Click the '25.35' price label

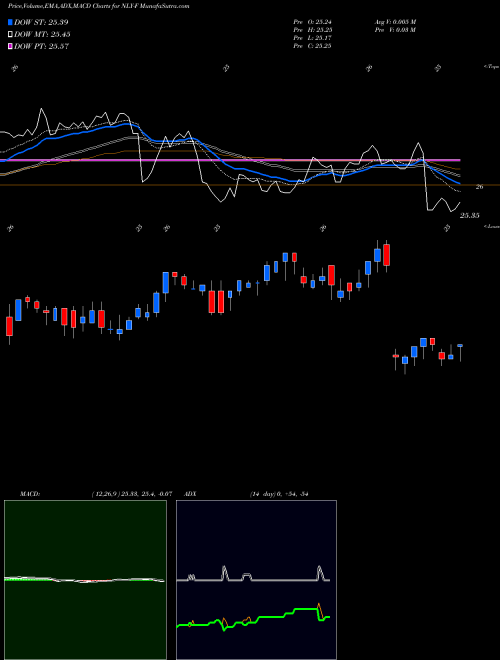click(x=469, y=216)
